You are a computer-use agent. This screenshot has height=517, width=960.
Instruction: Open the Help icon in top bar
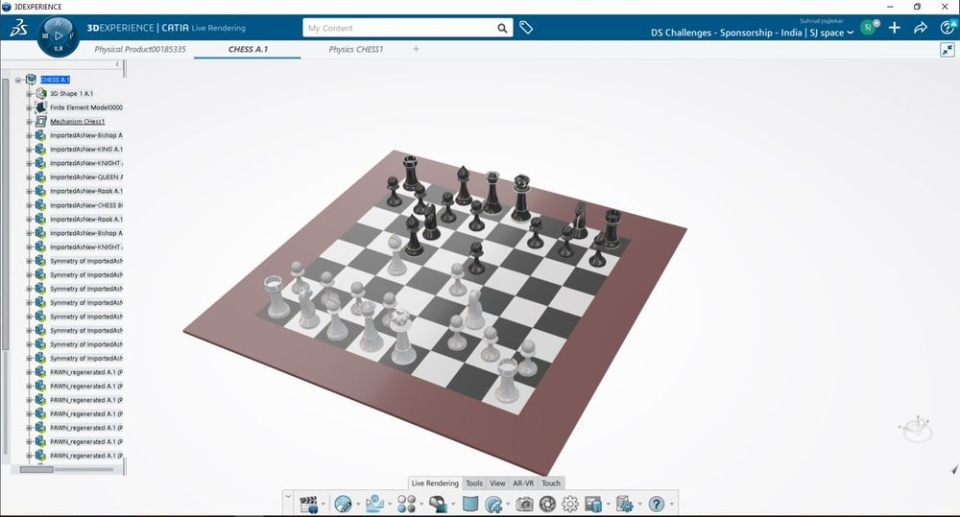pyautogui.click(x=947, y=27)
